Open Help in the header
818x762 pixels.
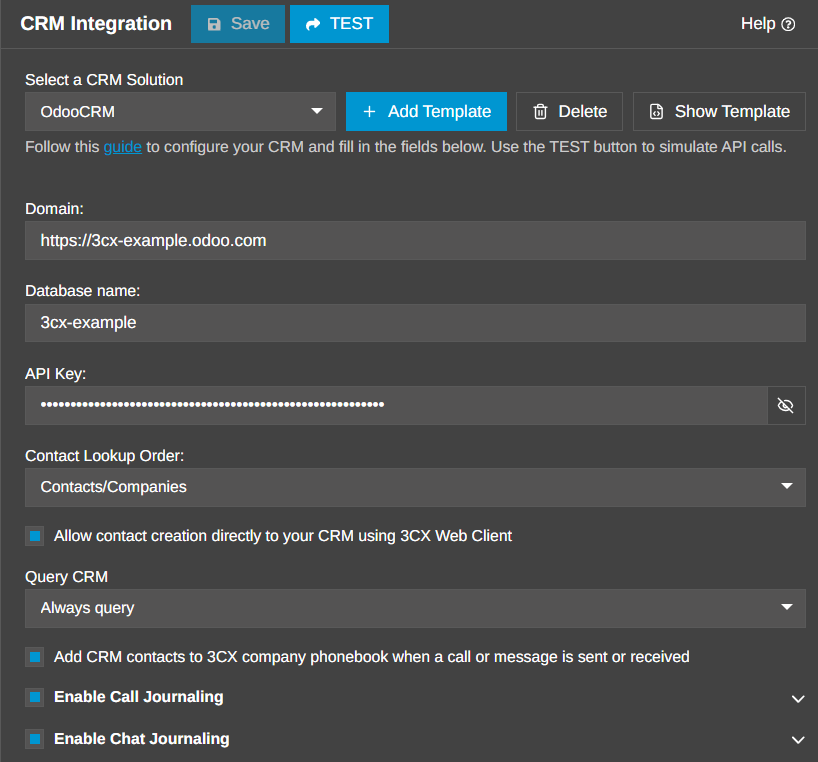coord(767,24)
